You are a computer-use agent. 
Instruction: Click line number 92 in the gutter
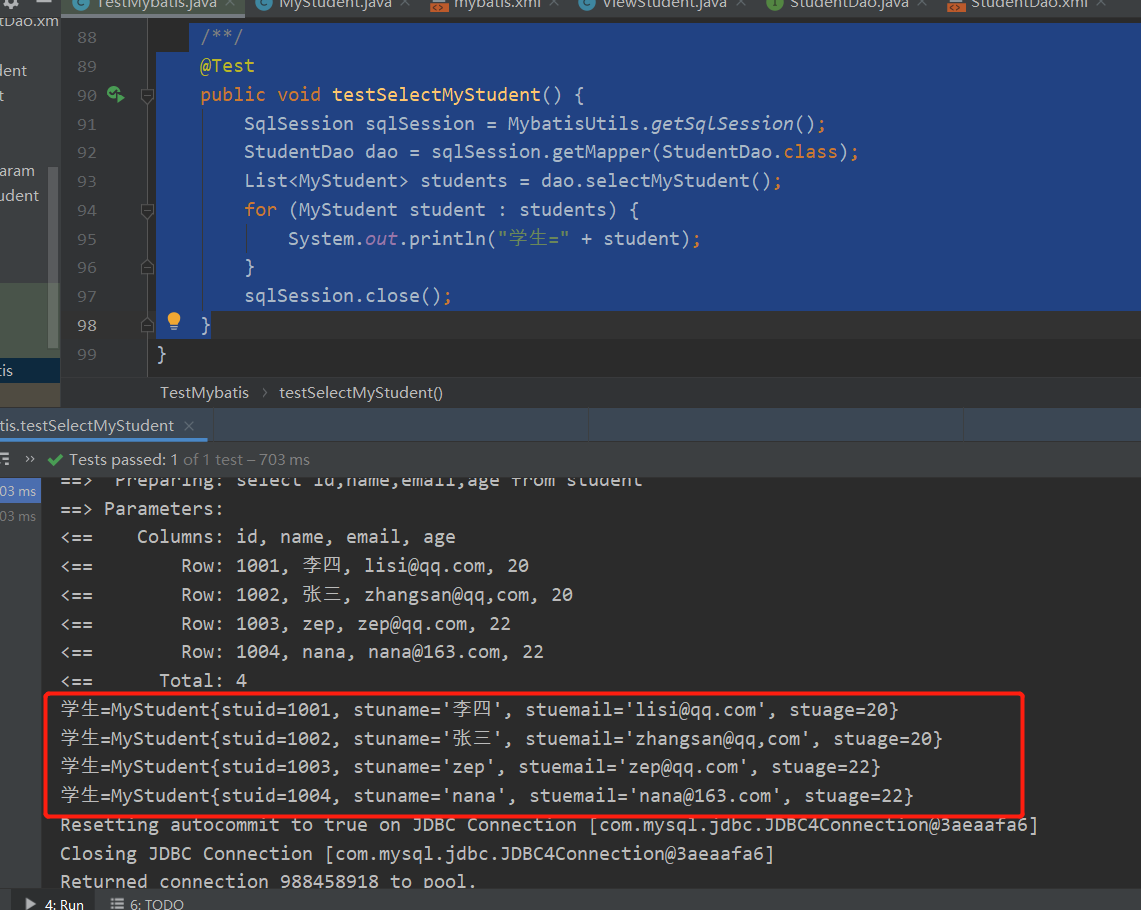[87, 153]
